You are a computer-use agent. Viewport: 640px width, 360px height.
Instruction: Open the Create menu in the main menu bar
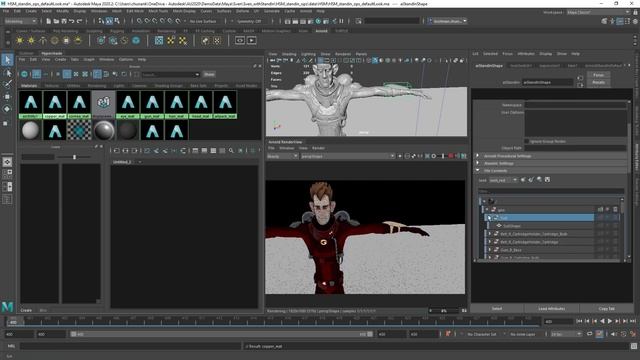pos(31,11)
